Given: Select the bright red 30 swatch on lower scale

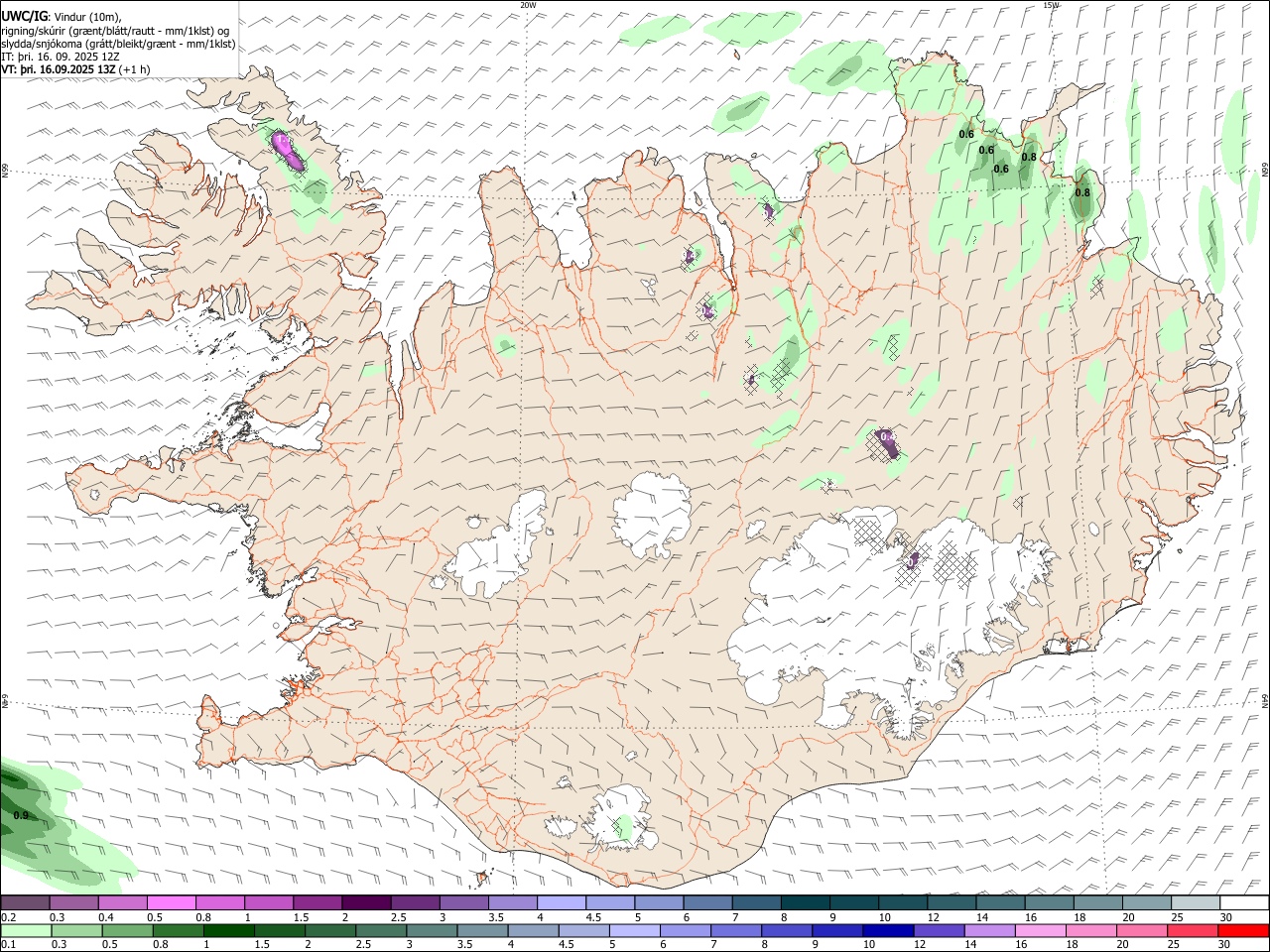Looking at the screenshot, I should (1242, 931).
